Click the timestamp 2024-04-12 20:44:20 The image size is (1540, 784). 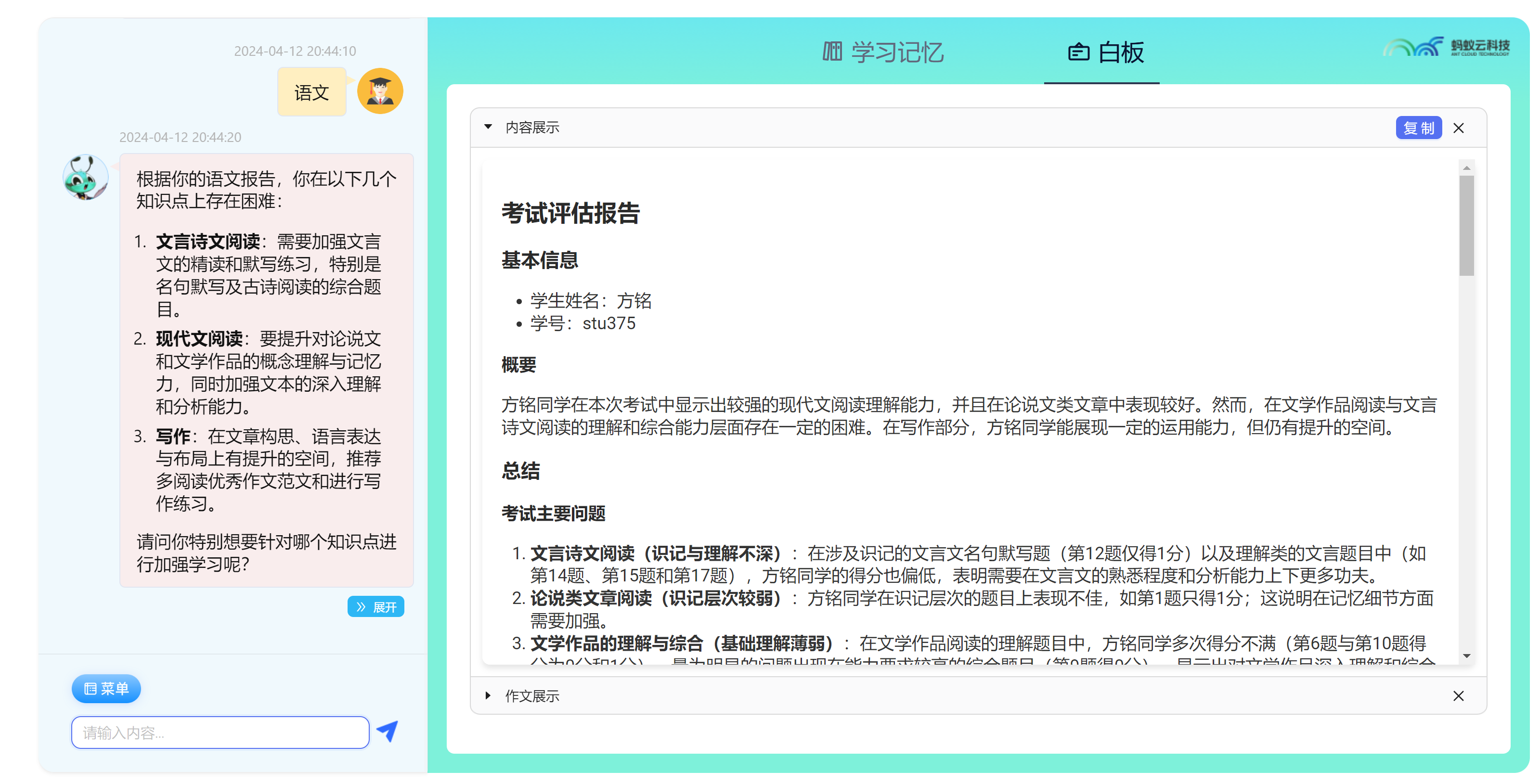[180, 137]
